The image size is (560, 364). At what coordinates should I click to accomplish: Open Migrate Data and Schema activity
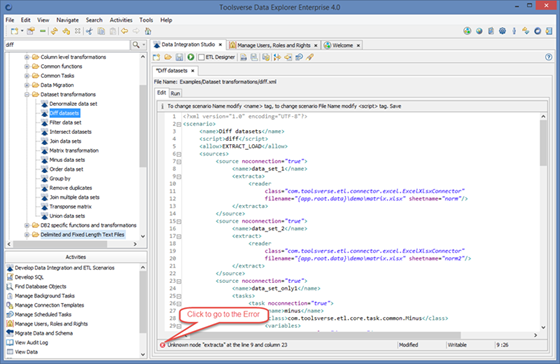click(x=44, y=333)
